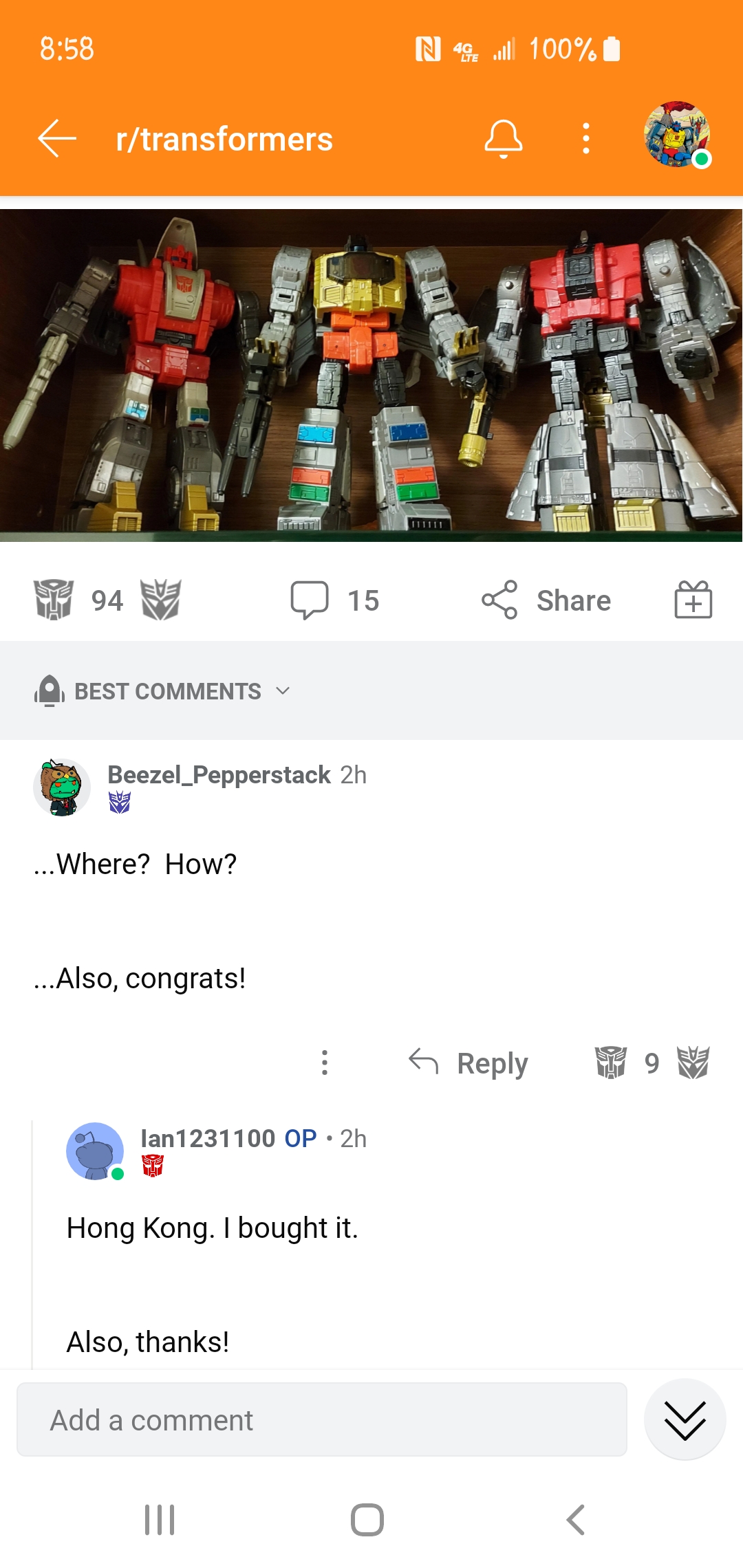Tap the notification bell icon
743x1568 pixels.
(504, 138)
